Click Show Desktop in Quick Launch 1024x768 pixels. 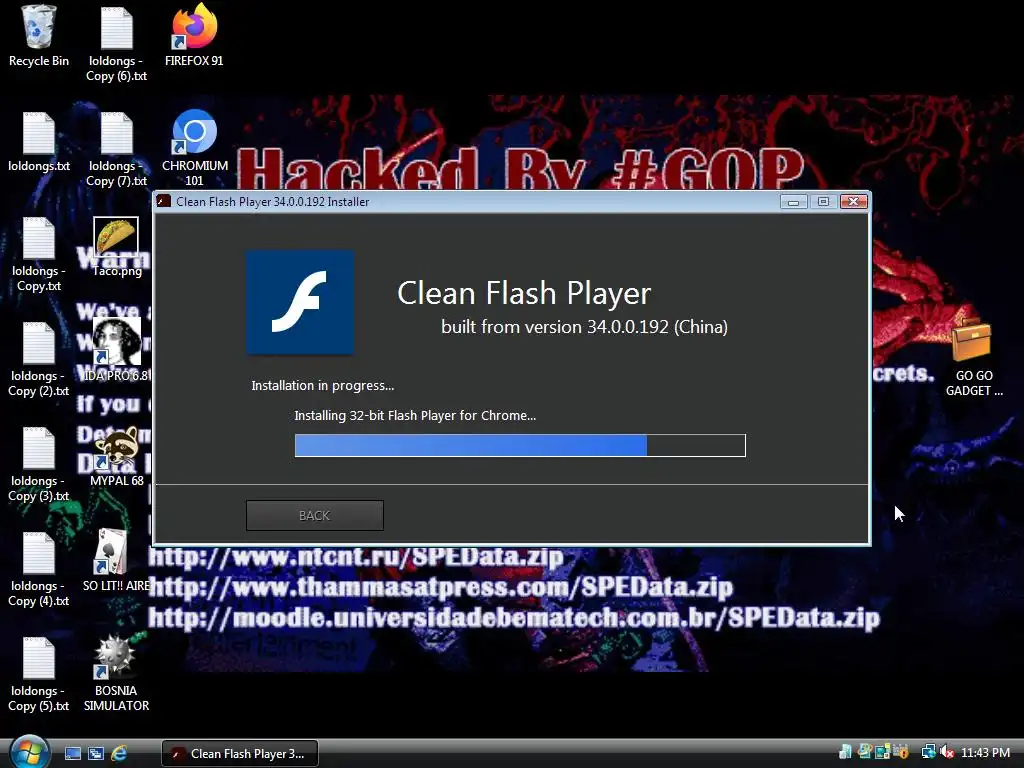click(x=72, y=754)
